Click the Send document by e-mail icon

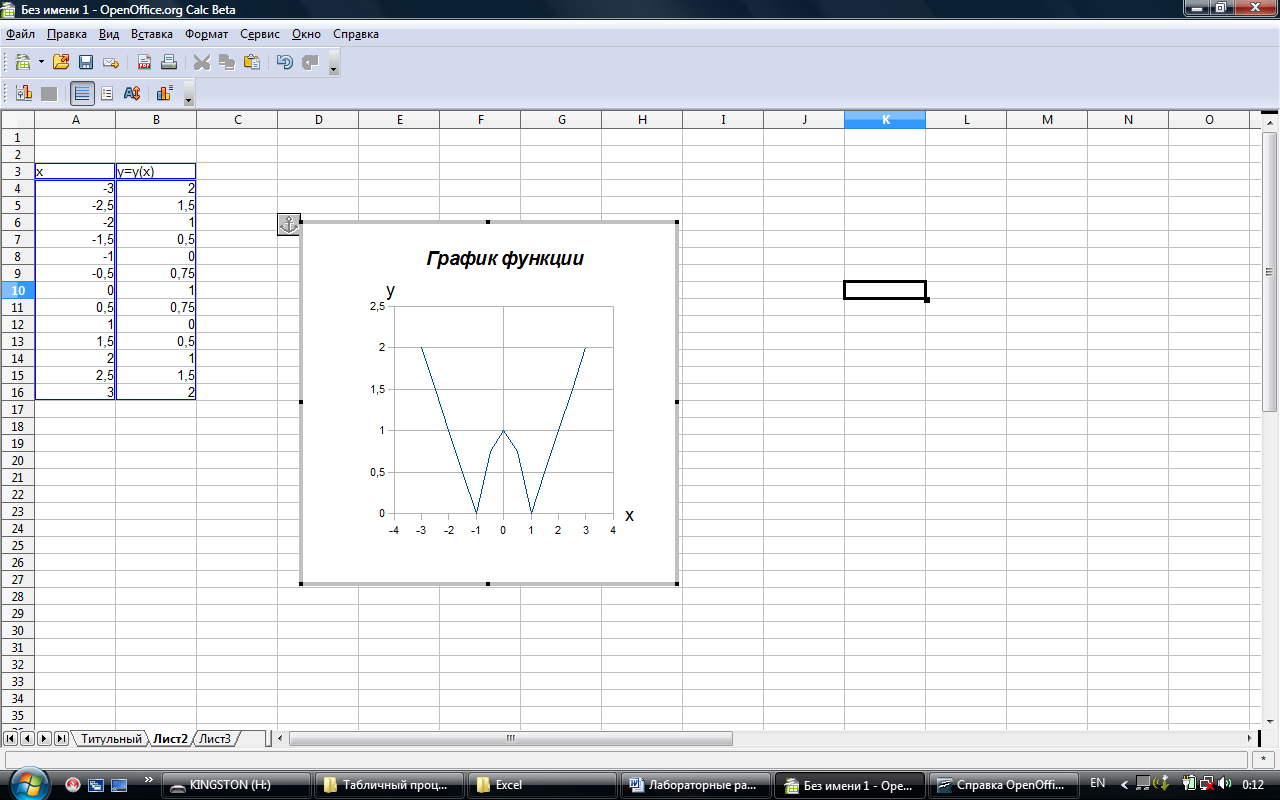click(111, 62)
